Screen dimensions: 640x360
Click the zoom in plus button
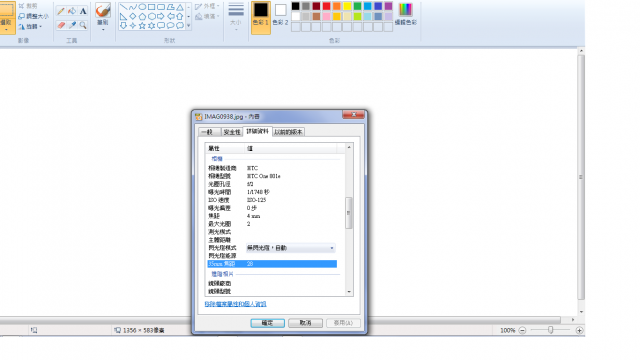[579, 330]
